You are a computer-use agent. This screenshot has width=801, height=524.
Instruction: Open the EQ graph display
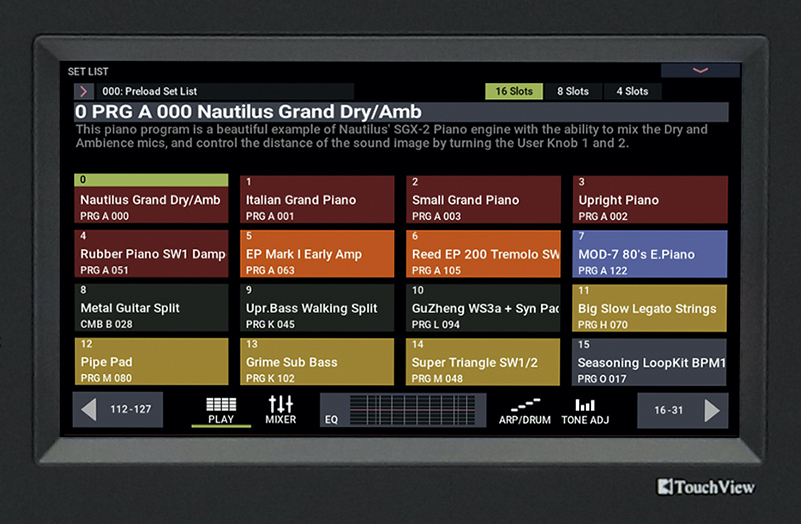coord(403,410)
